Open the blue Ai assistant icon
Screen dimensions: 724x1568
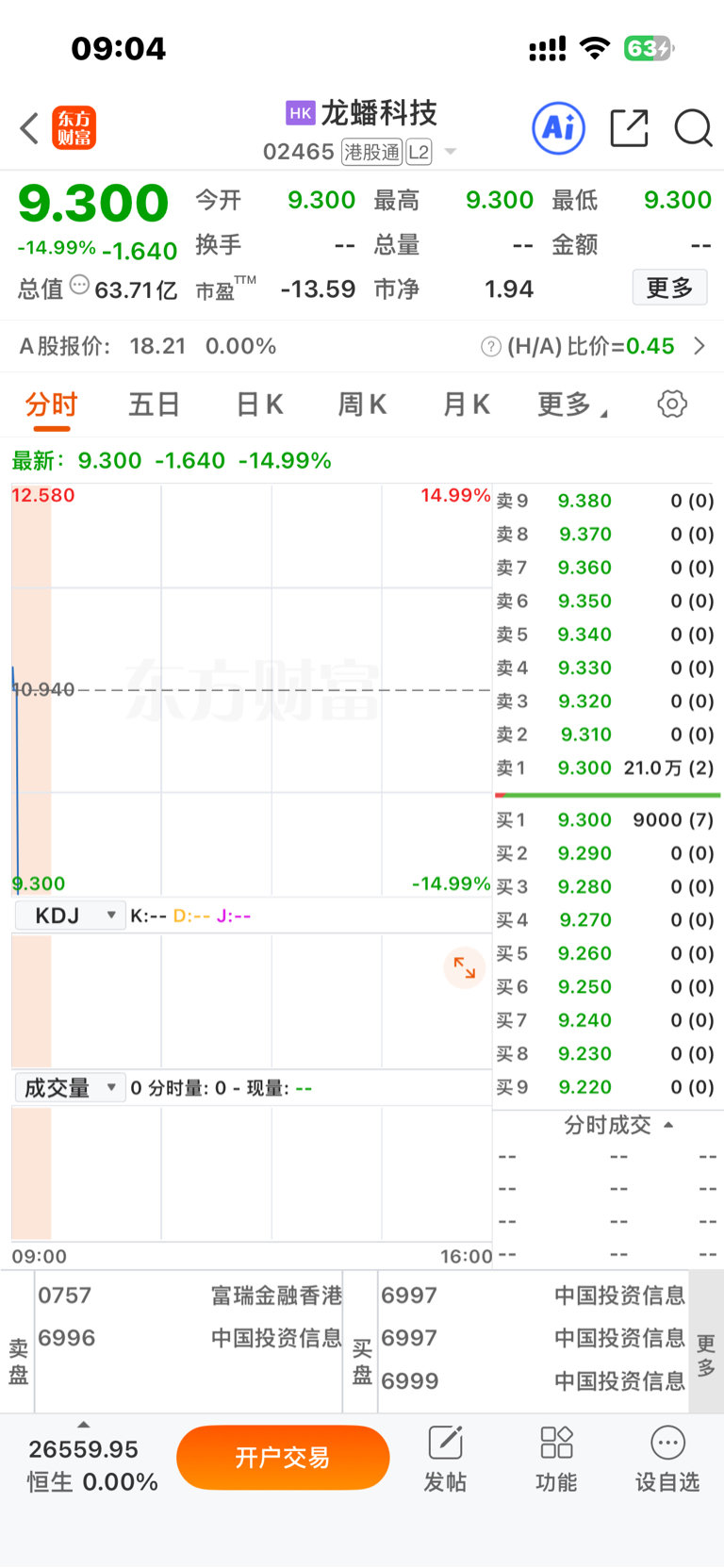559,128
